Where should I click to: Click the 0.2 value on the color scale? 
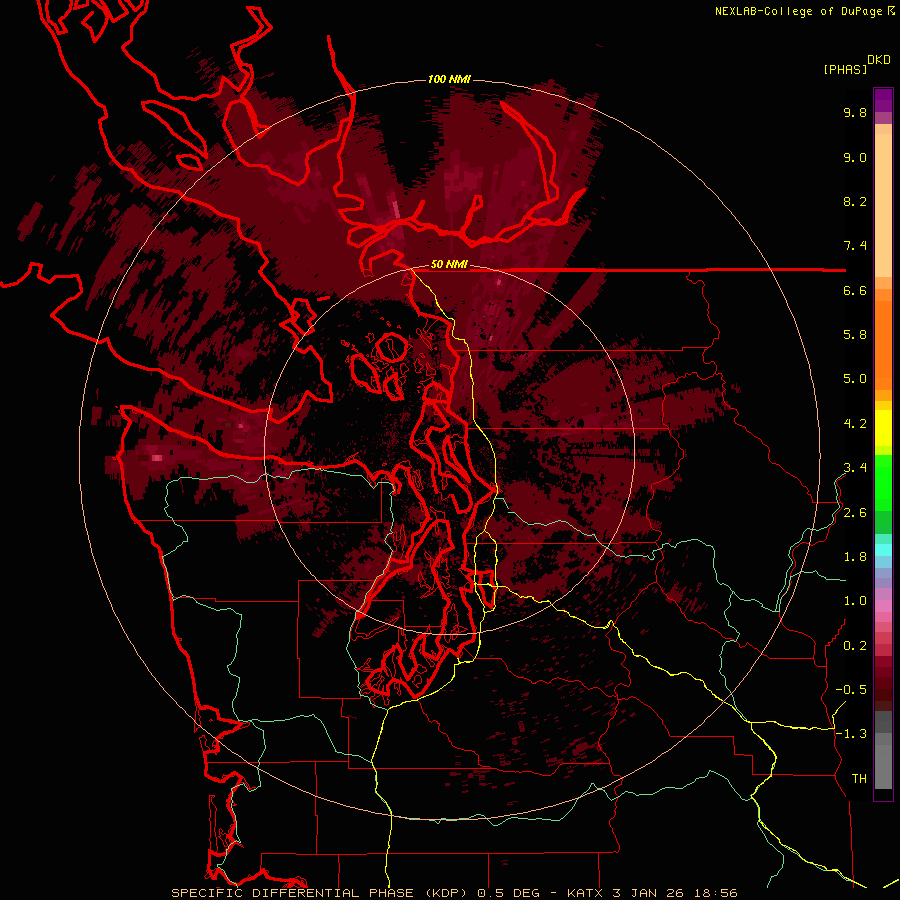click(855, 646)
